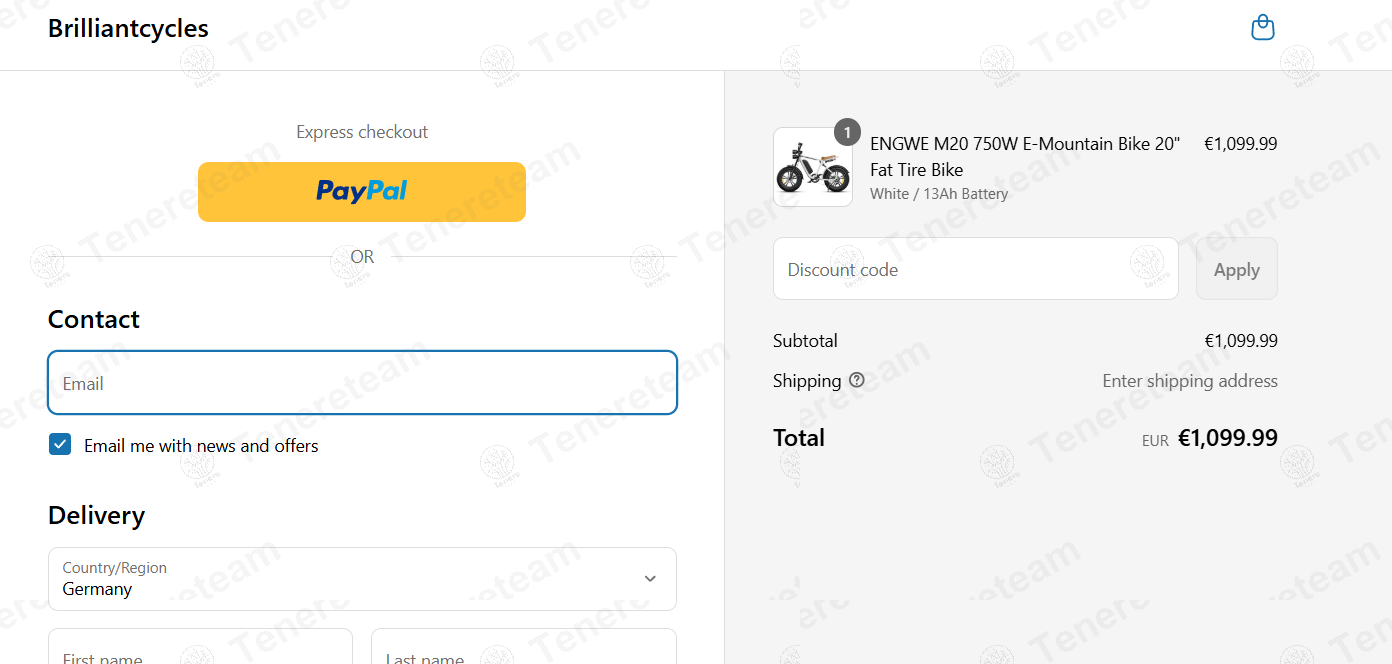Expand the Country/Region dropdown
Viewport: 1392px width, 664px height.
pyautogui.click(x=362, y=579)
